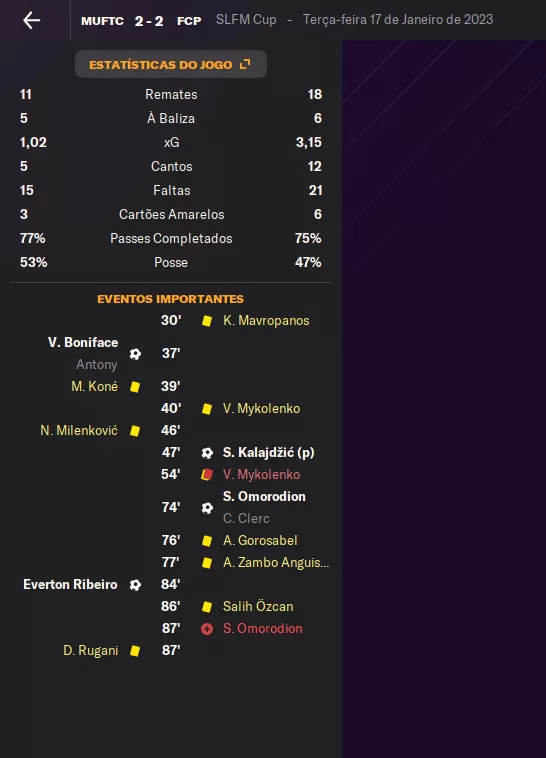Viewport: 546px width, 758px height.
Task: Click M. Koné's yellow card icon
Action: 135,387
